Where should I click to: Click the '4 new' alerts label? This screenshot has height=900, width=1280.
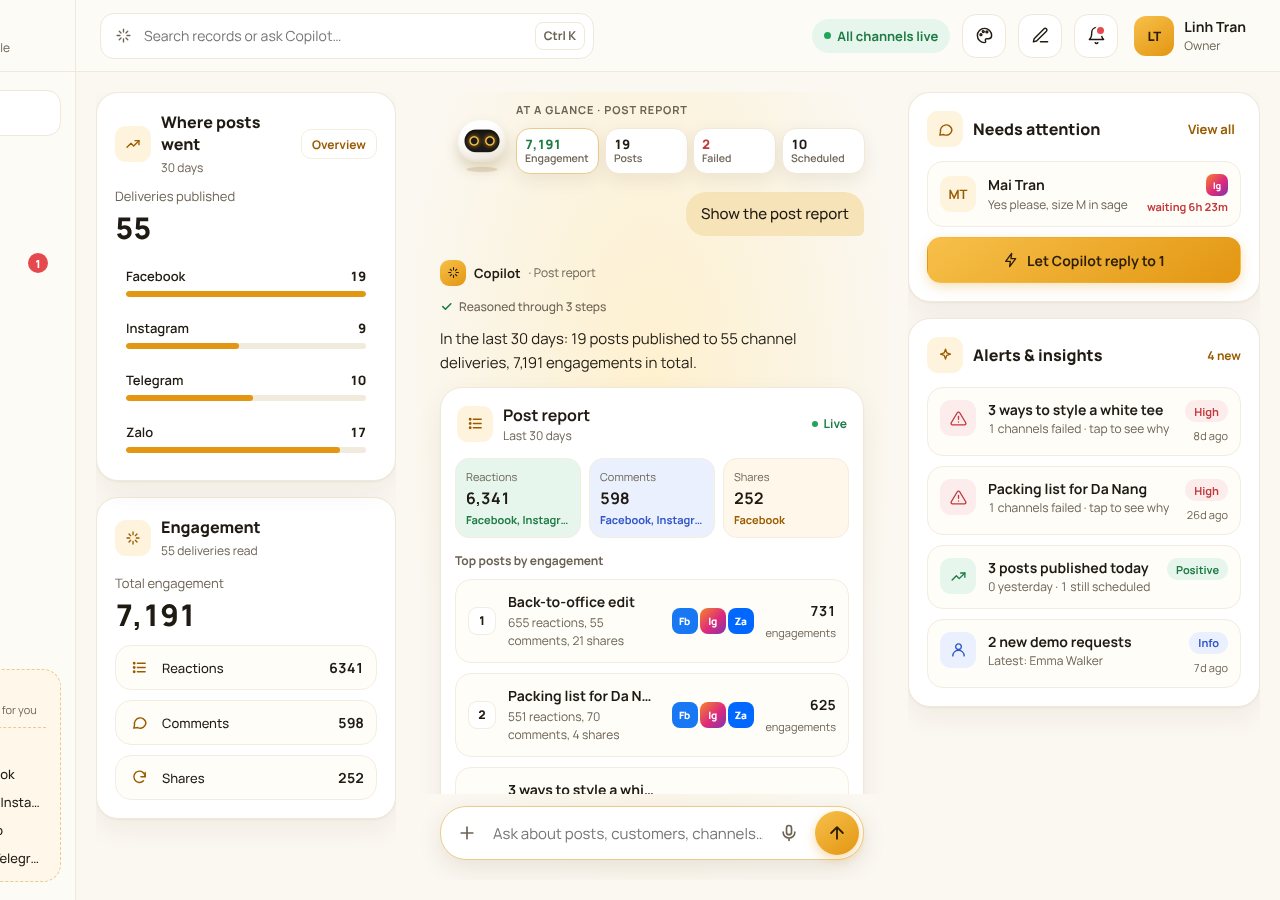1224,356
